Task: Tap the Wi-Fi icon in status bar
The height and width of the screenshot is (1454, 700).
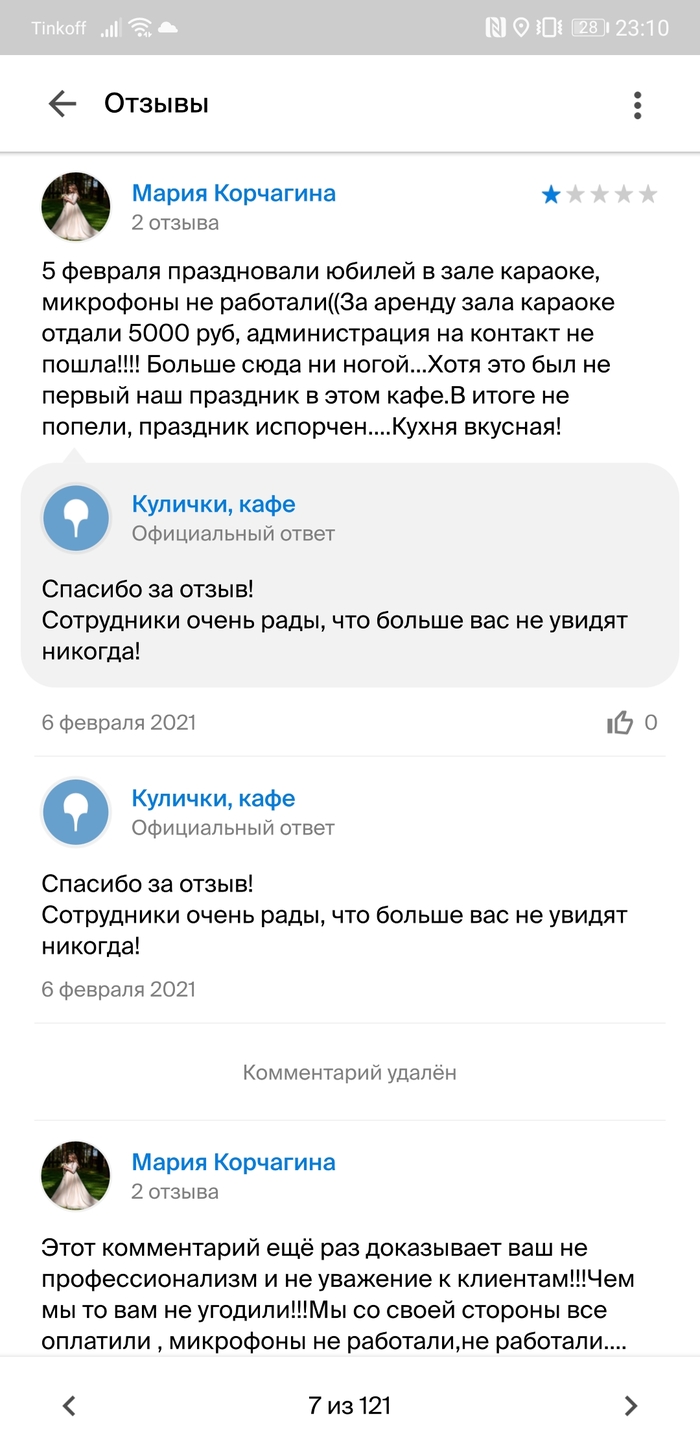Action: point(140,28)
